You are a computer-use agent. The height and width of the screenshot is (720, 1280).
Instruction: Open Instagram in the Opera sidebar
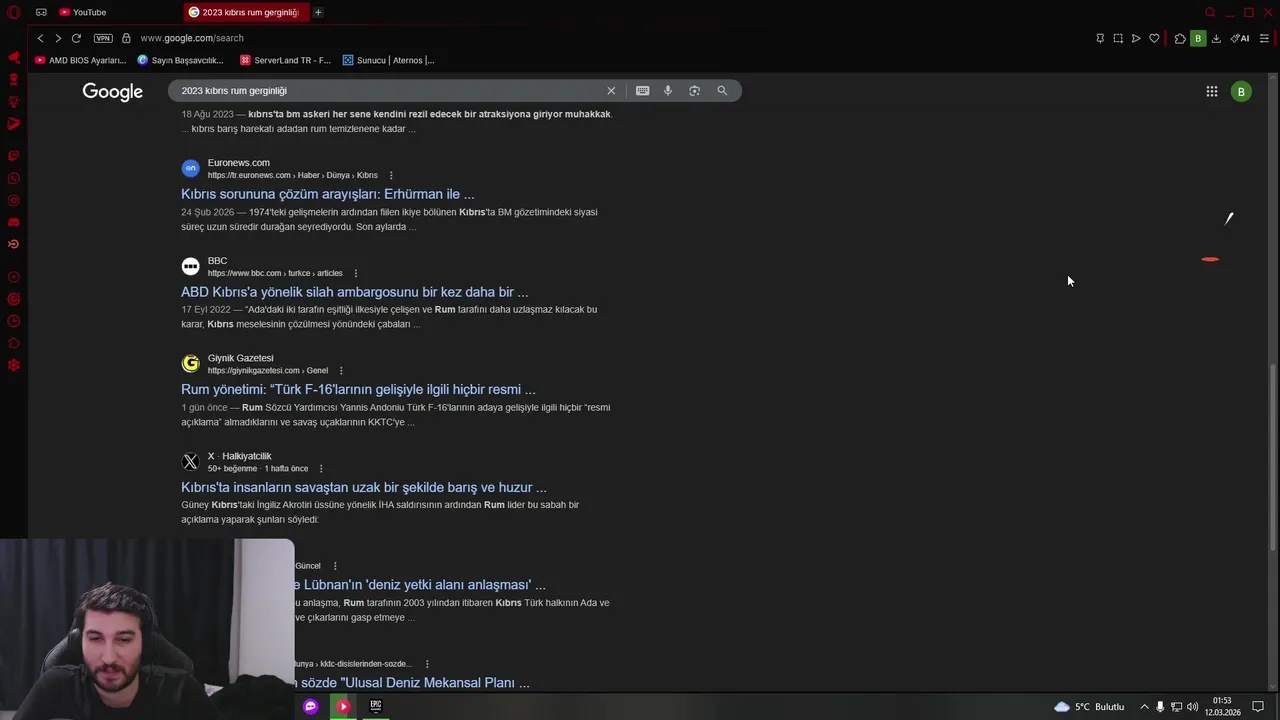[x=14, y=200]
